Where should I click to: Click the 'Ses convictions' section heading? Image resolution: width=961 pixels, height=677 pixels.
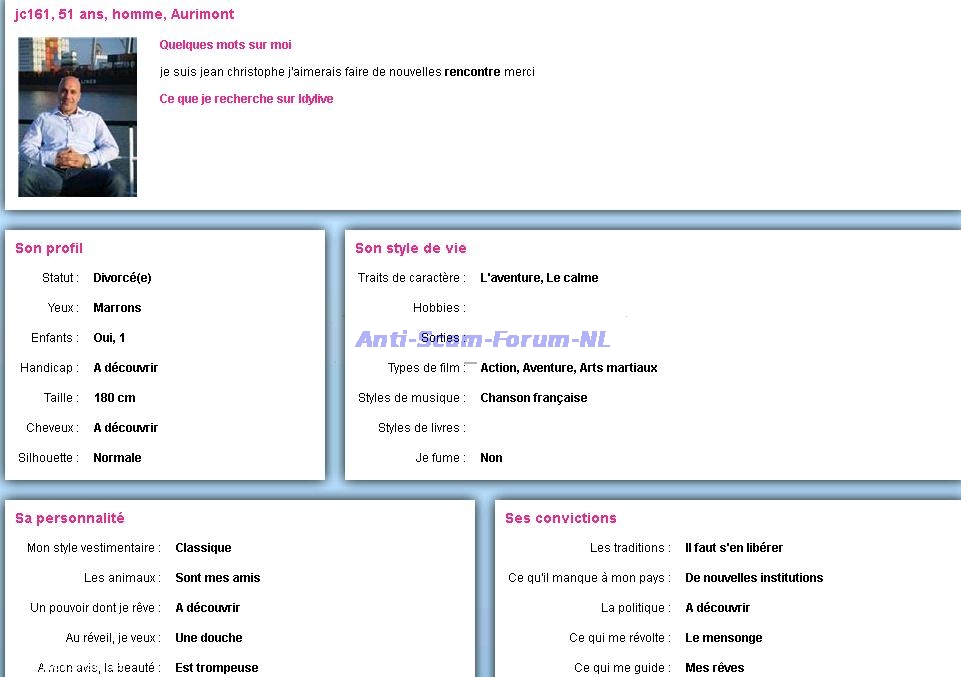click(x=560, y=518)
